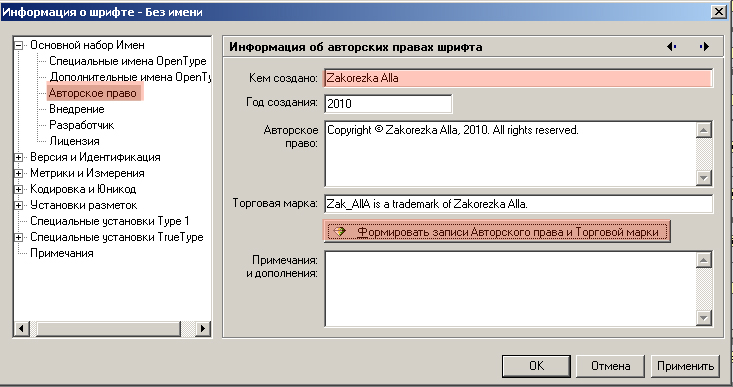Select Разработчик in the tree
Screen dimensions: 733x387
(82, 125)
